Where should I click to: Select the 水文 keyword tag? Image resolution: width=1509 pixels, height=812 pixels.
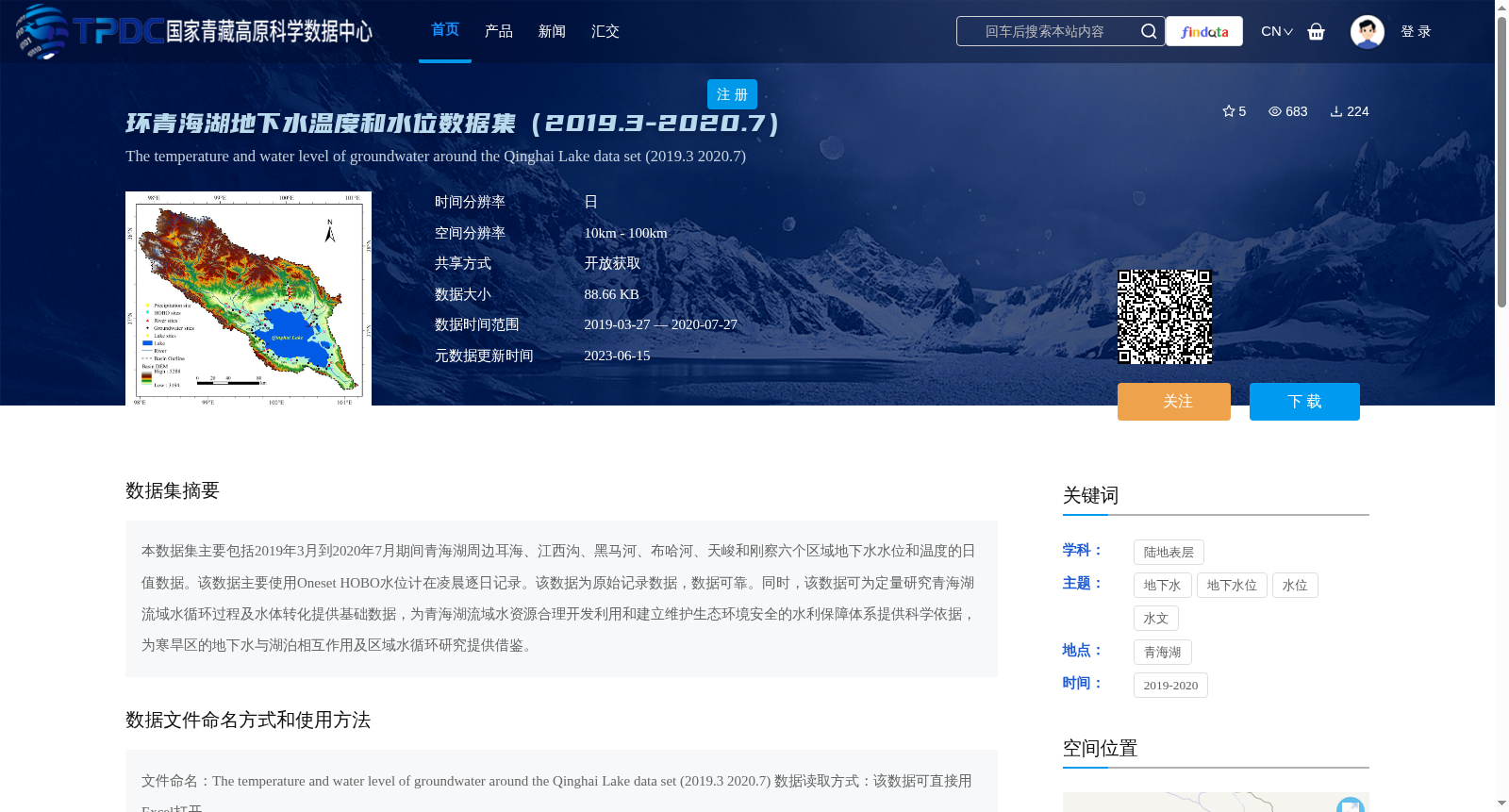[x=1155, y=619]
